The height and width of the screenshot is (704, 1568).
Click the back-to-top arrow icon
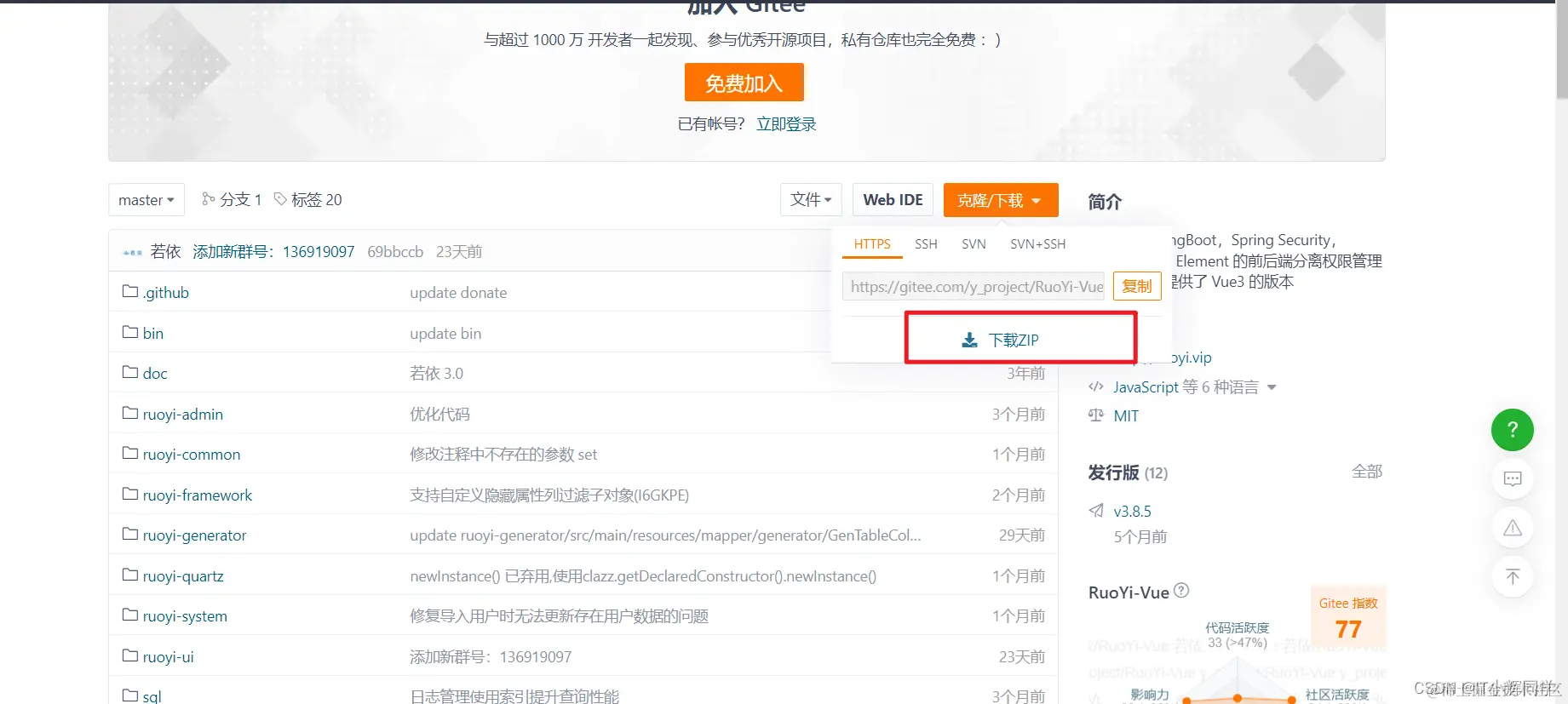(x=1513, y=576)
